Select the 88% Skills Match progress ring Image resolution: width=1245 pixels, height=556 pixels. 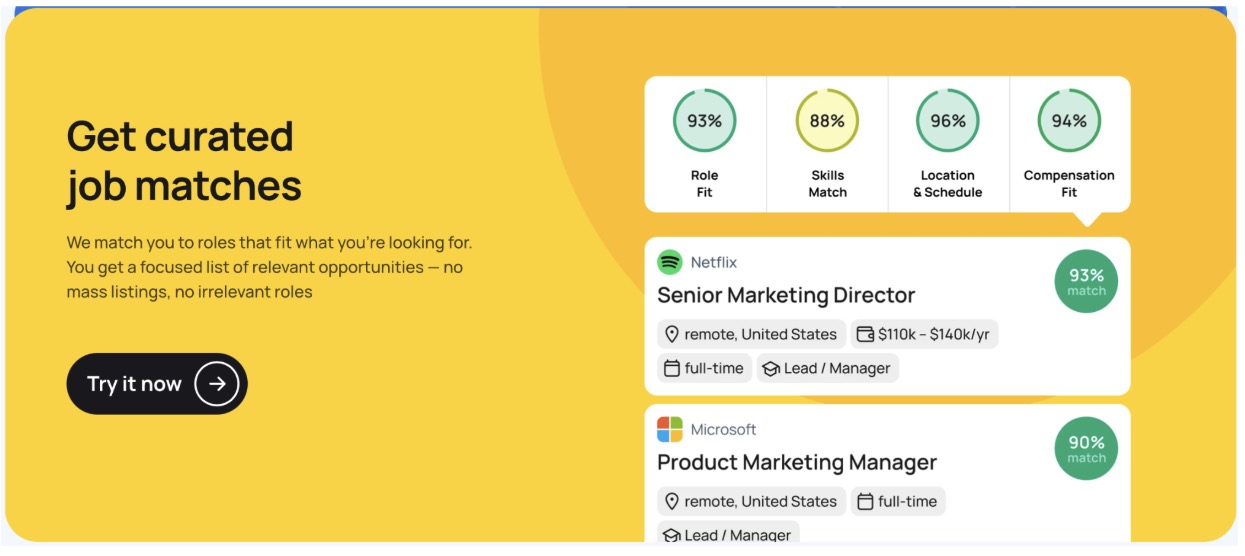[827, 121]
